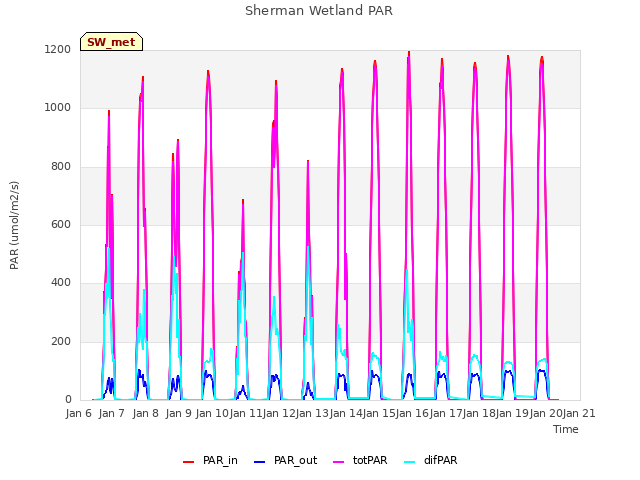Click the SW_met annotation label
The height and width of the screenshot is (480, 640).
point(111,42)
